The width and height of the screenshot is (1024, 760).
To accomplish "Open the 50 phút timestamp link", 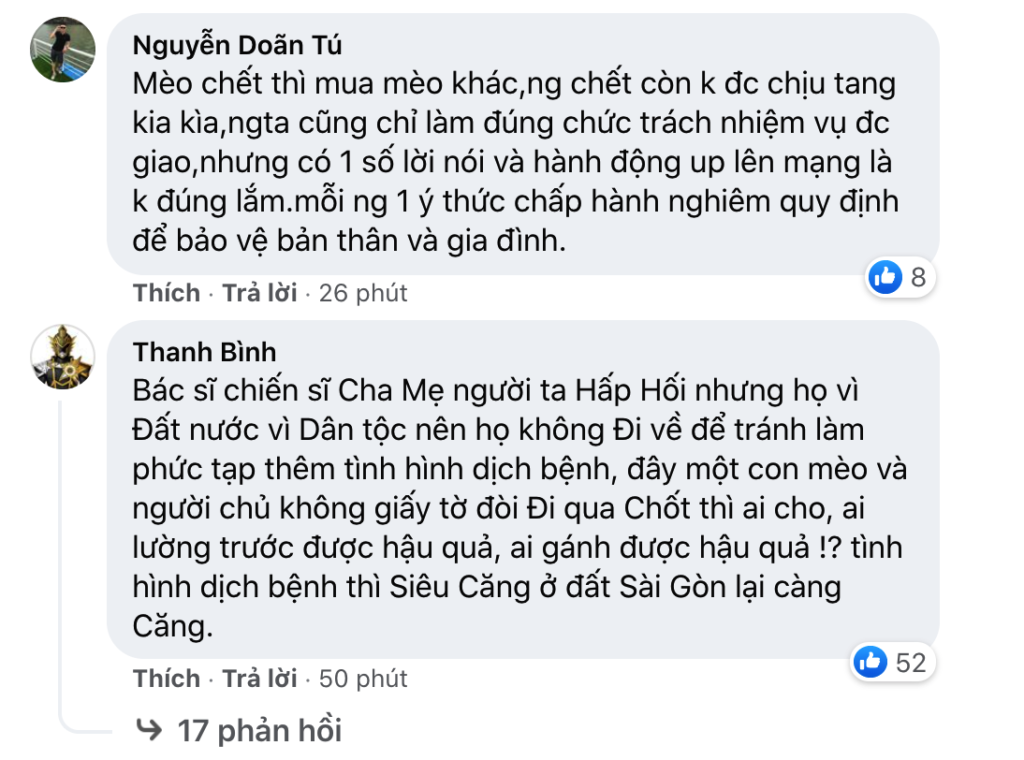I will point(363,678).
